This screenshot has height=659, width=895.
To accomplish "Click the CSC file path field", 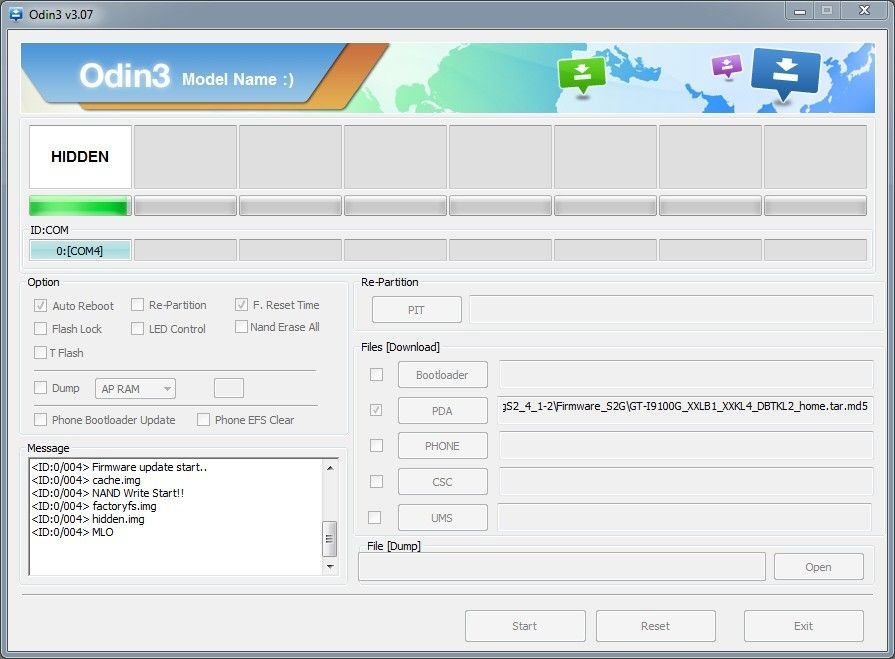I will pos(686,482).
